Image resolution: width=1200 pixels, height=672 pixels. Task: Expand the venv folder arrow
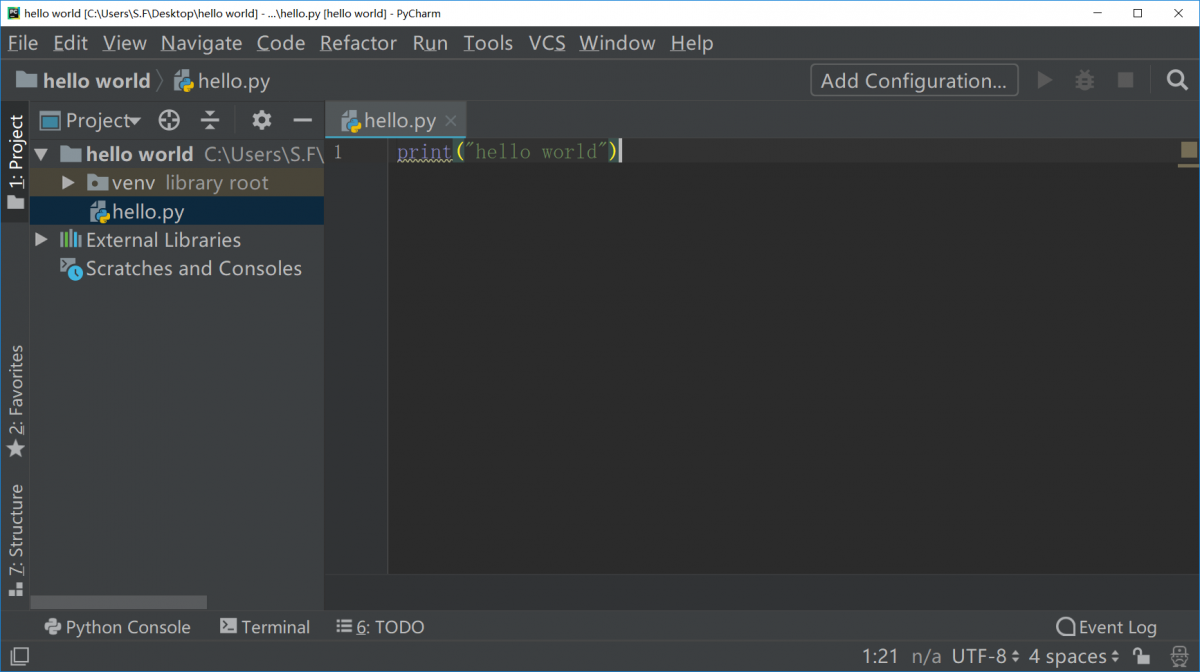(x=68, y=183)
